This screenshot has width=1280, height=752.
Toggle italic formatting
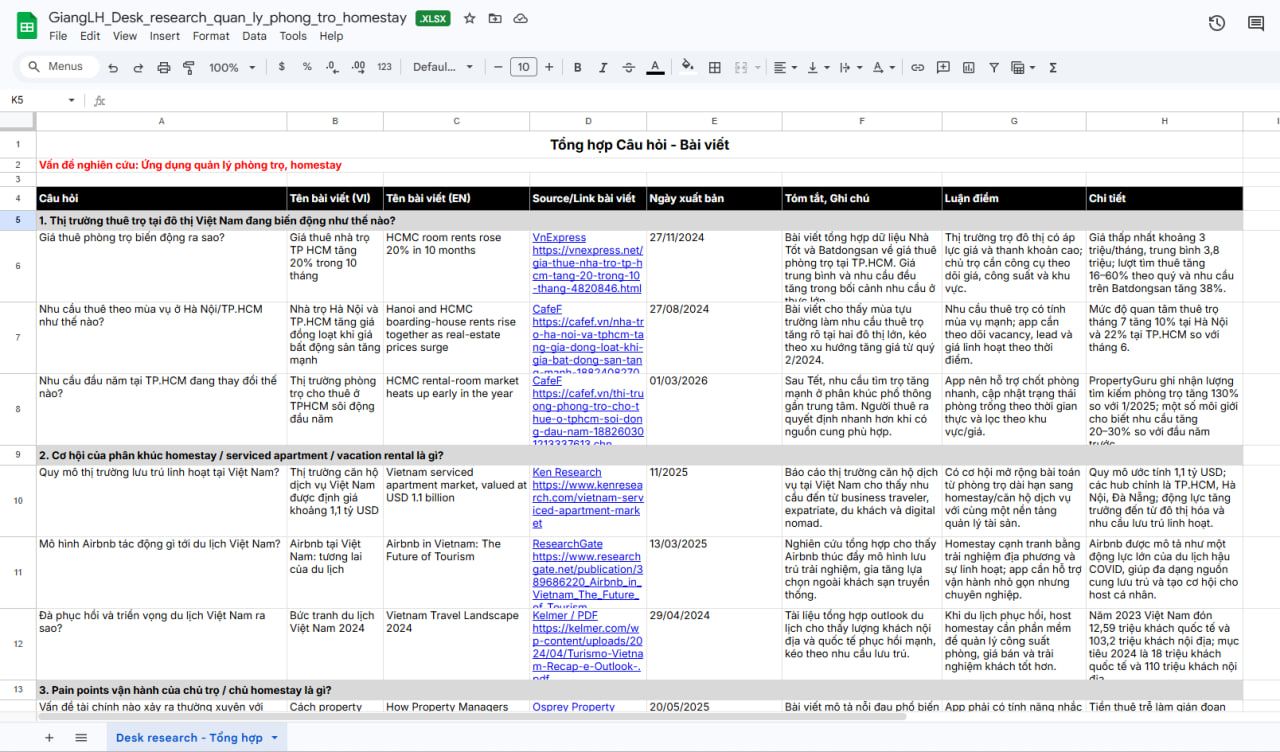[602, 67]
